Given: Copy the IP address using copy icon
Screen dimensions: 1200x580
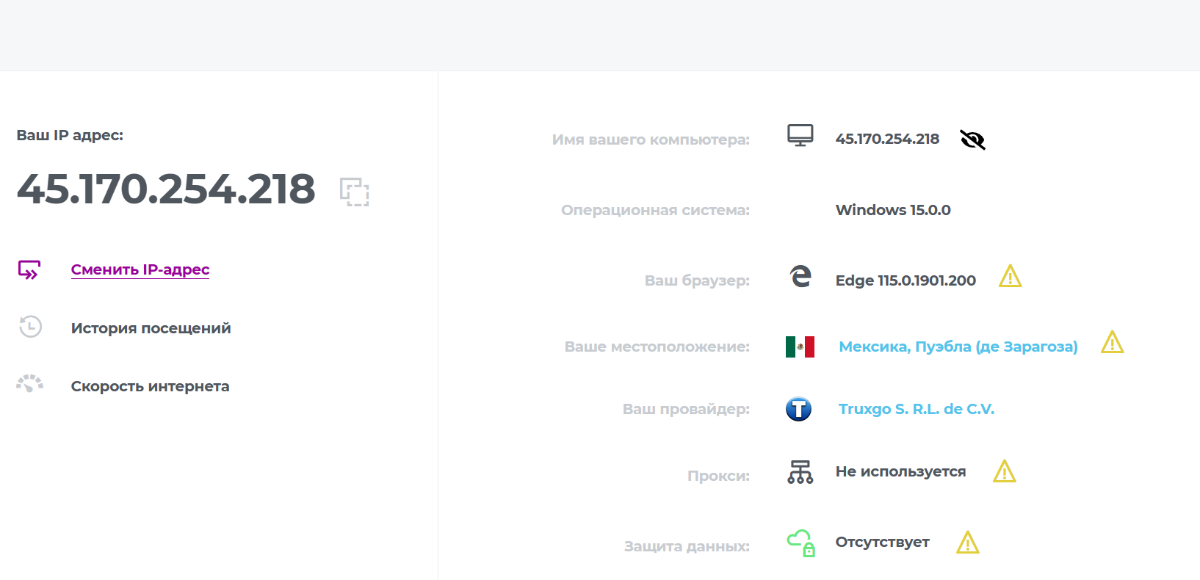Looking at the screenshot, I should click(x=354, y=191).
